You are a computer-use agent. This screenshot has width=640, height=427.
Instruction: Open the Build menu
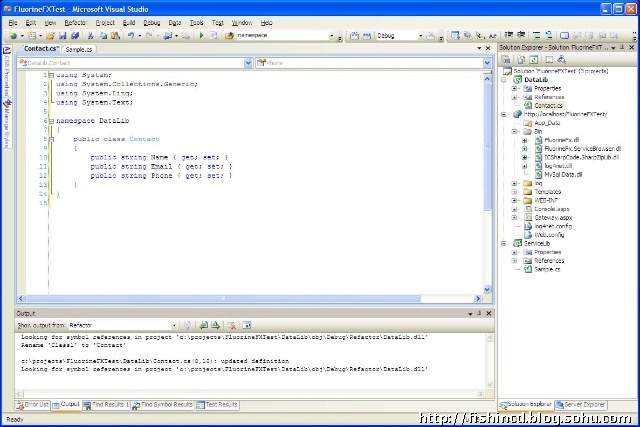129,23
